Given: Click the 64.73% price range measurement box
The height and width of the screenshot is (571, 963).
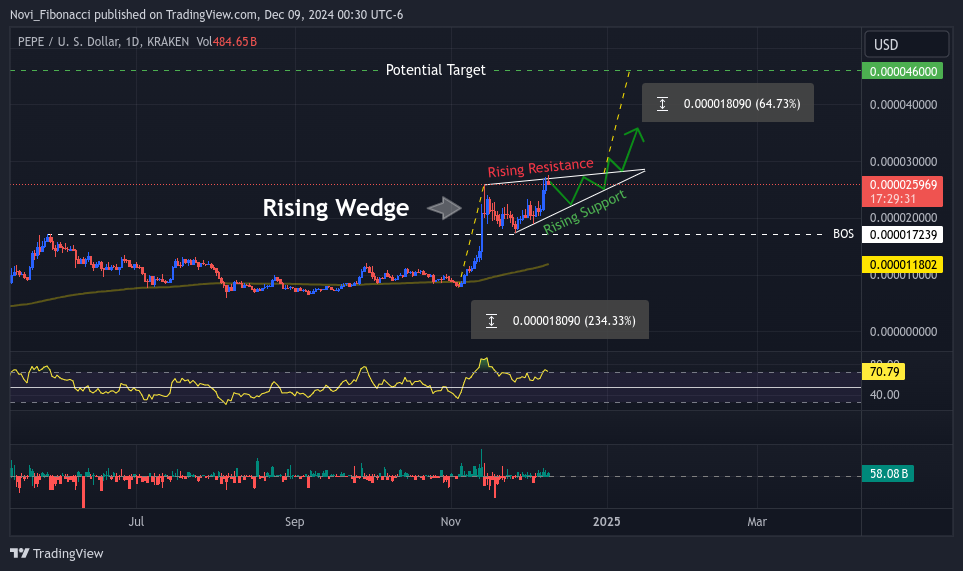Looking at the screenshot, I should [x=728, y=103].
